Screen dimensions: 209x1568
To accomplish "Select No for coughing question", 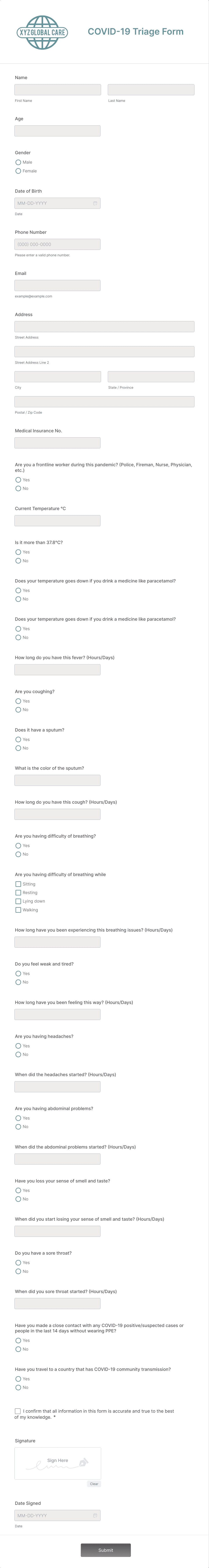I will click(18, 710).
